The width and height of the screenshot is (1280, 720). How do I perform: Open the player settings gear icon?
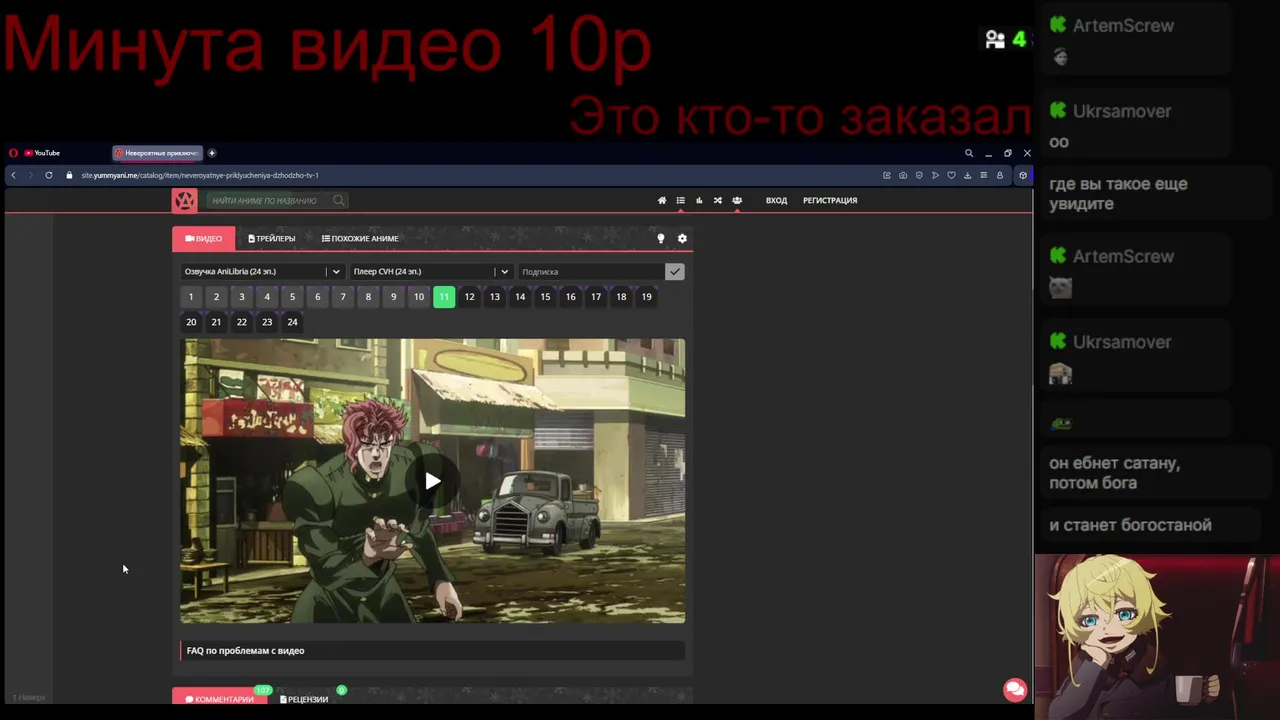(682, 238)
